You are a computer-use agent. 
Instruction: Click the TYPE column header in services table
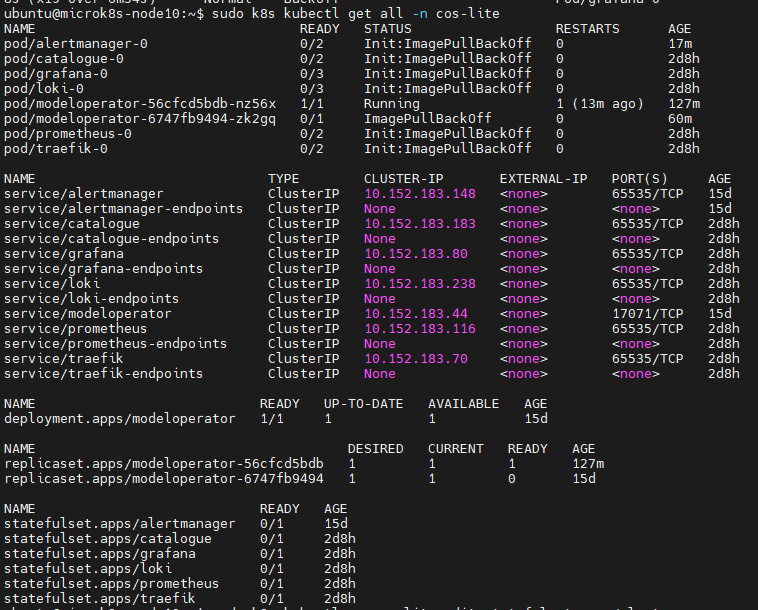click(x=284, y=179)
